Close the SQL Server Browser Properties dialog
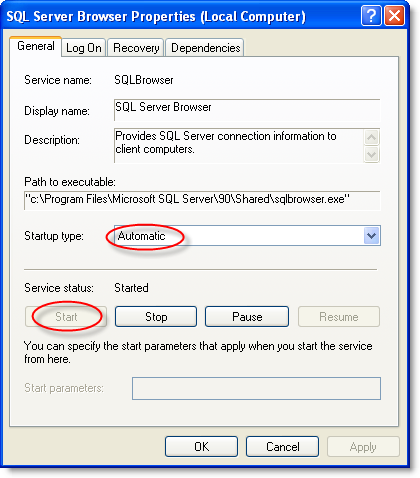The image size is (420, 478). coord(394,16)
